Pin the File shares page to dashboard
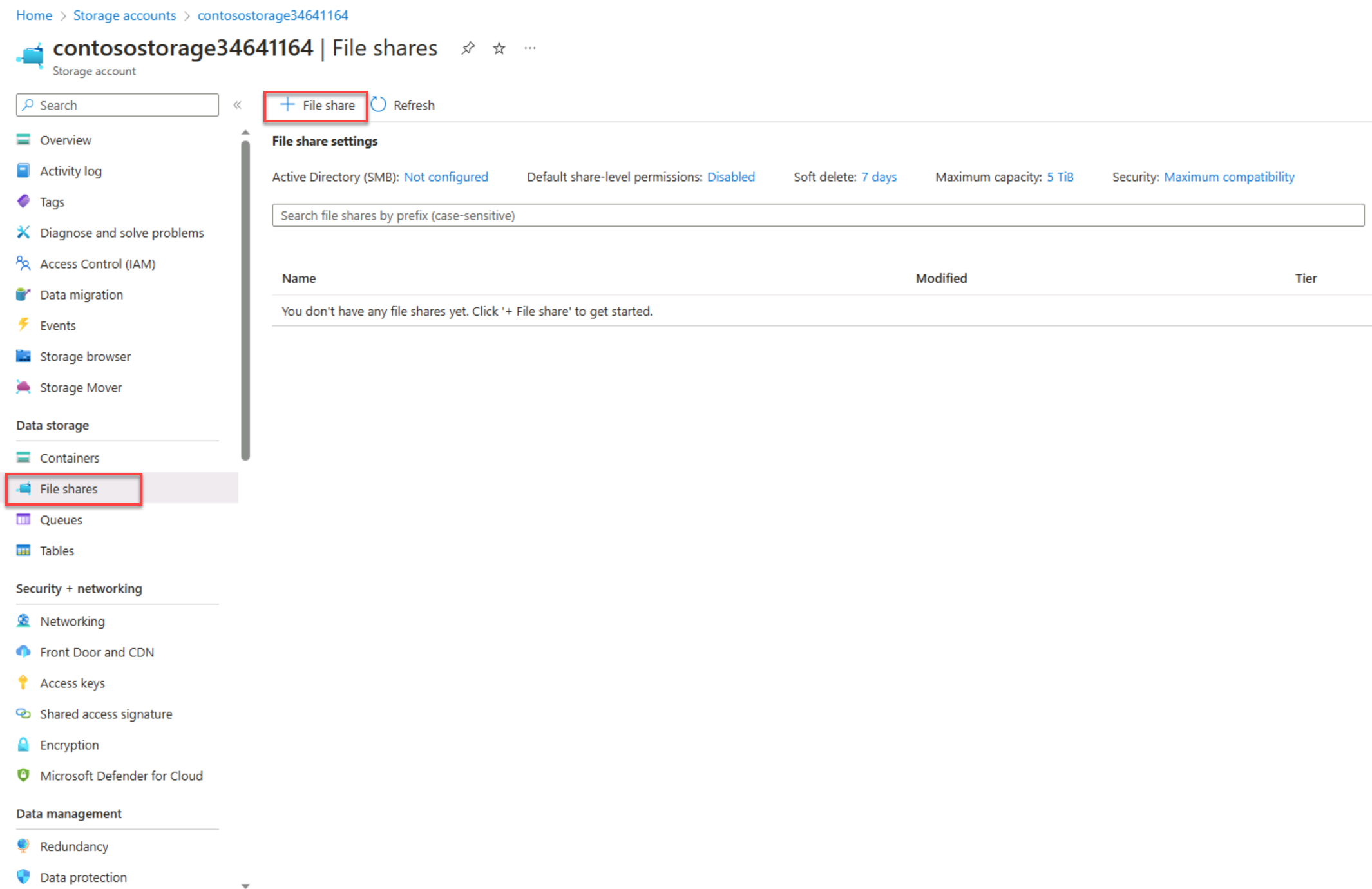Screen dimensions: 1372x889 click(x=467, y=48)
